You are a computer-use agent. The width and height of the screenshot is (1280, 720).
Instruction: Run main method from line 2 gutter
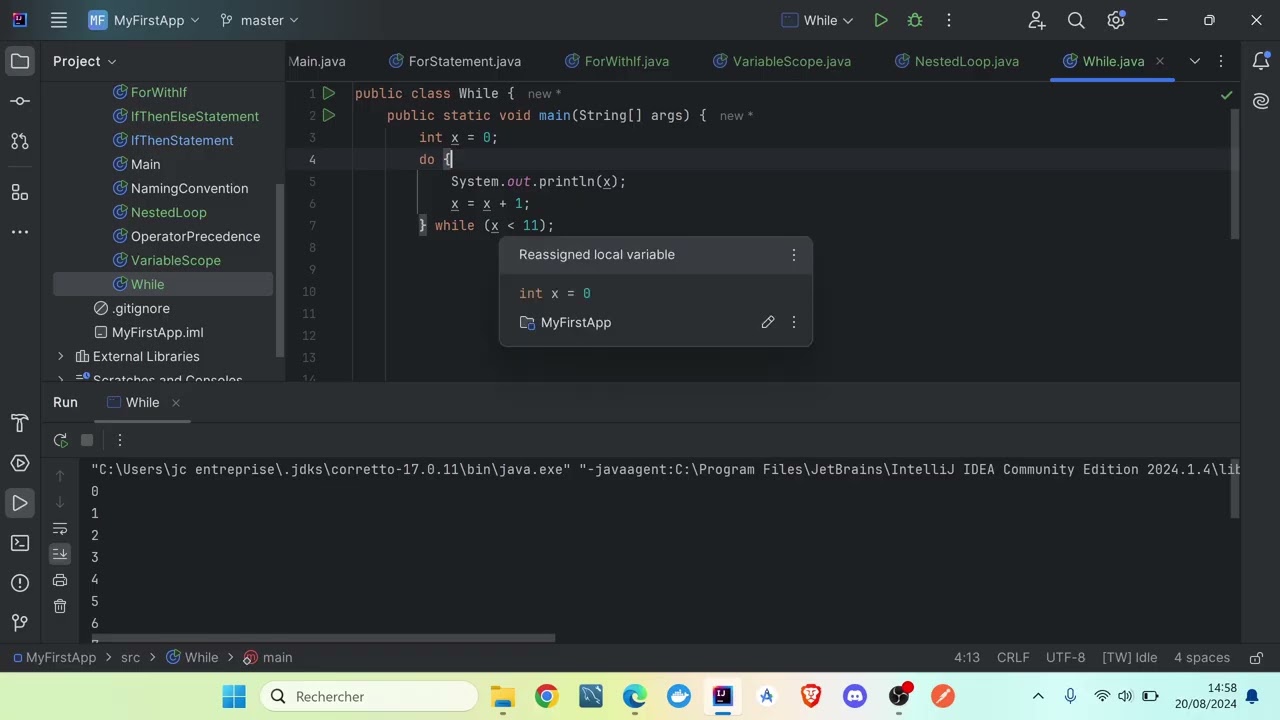pos(328,115)
